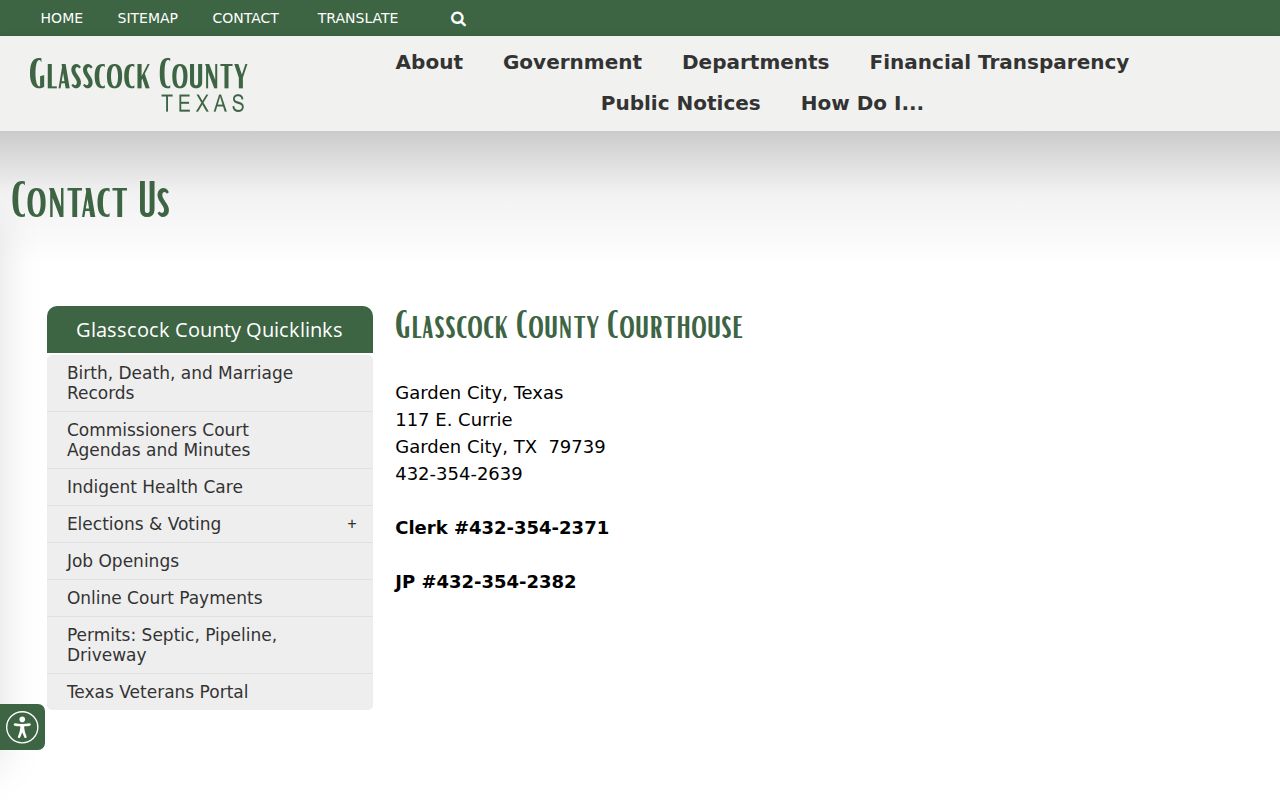This screenshot has width=1280, height=800.
Task: Open Commissioners Court Agendas and Minutes
Action: (210, 440)
